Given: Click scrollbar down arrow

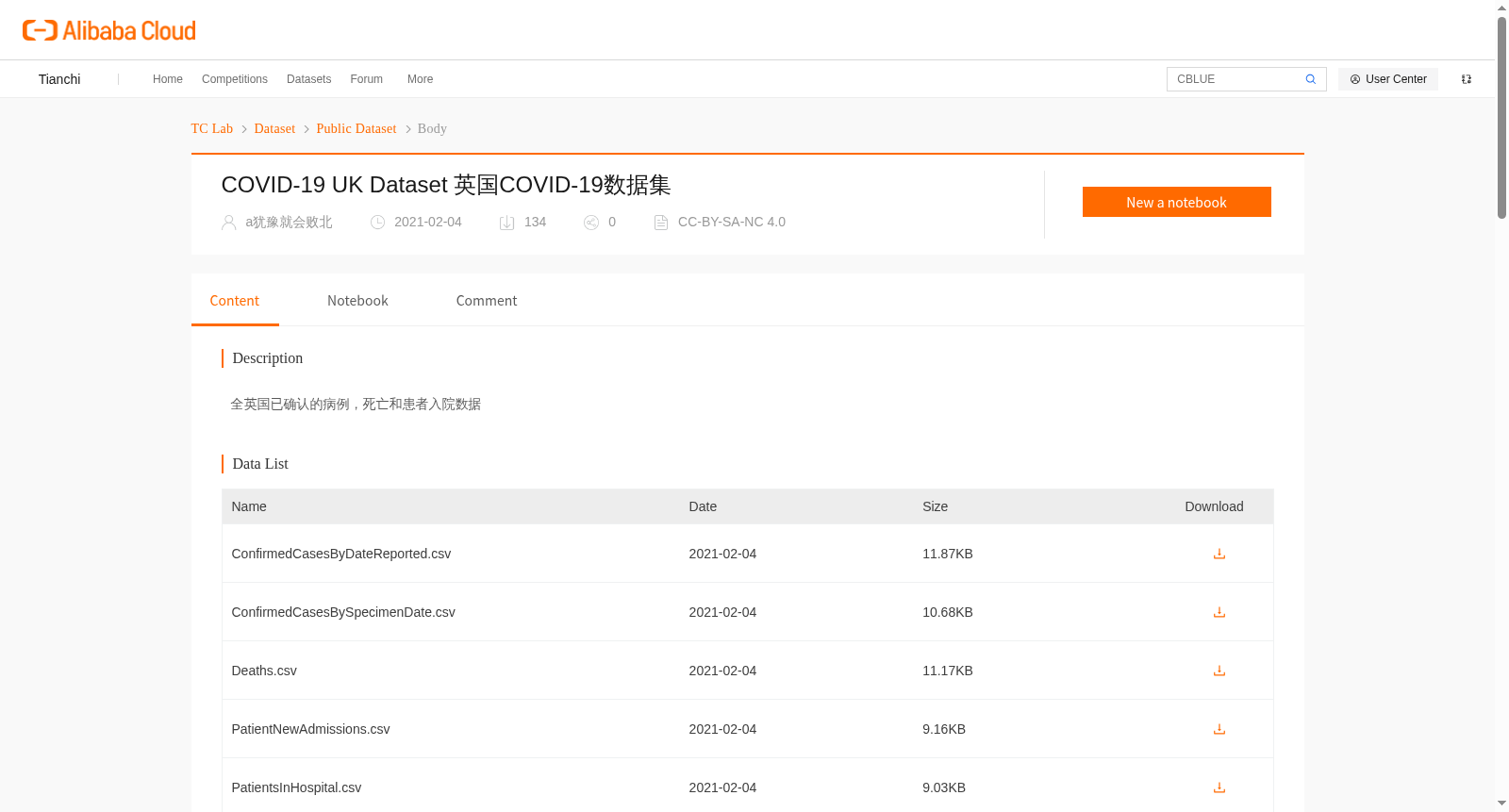Looking at the screenshot, I should tap(1501, 804).
